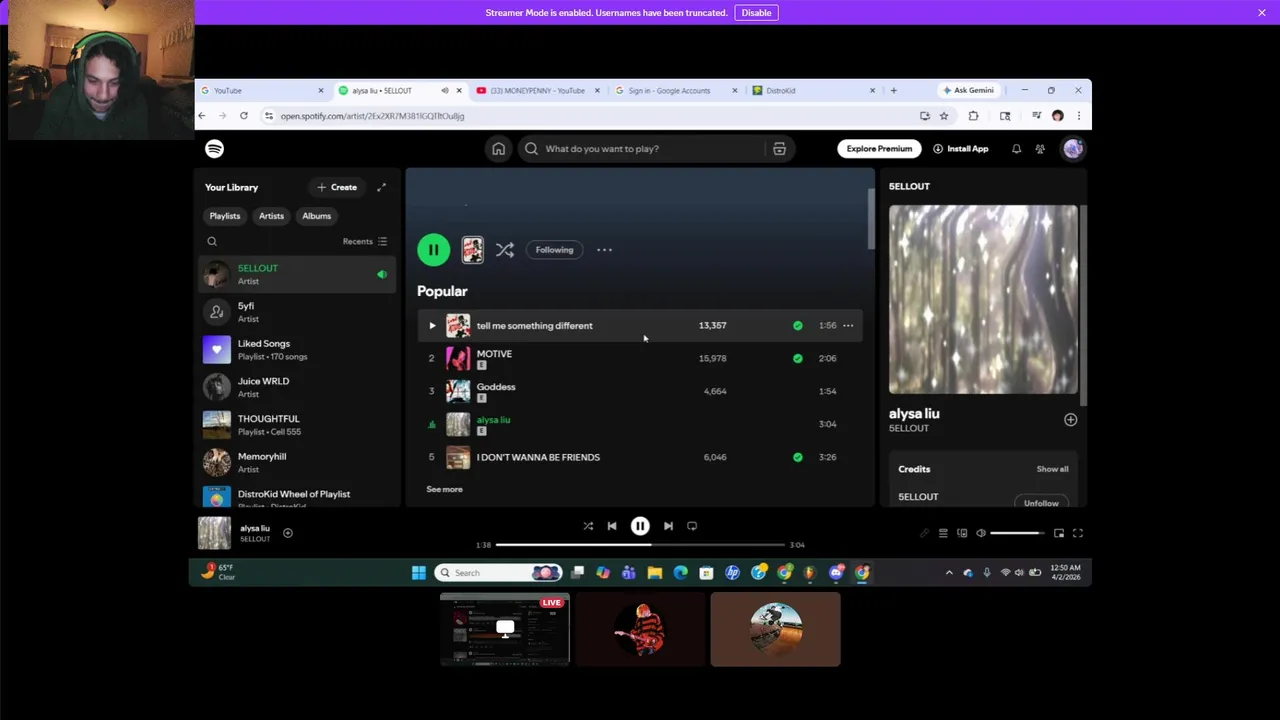Enter full screen player

(x=1078, y=533)
